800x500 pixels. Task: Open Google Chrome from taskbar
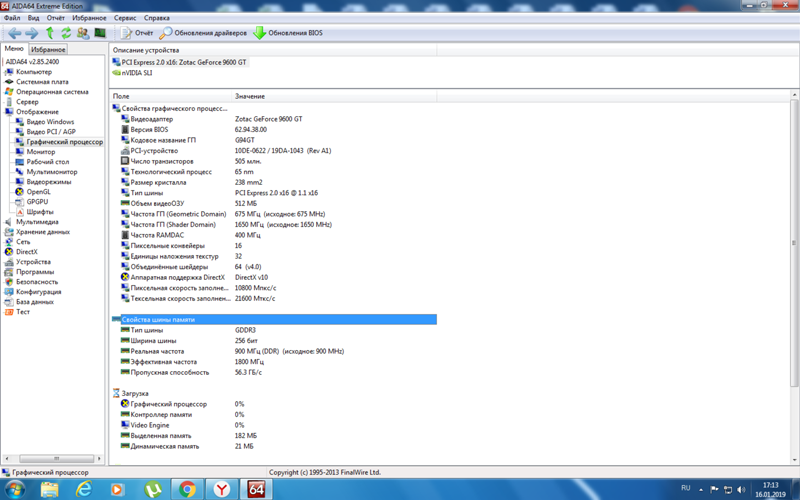click(x=187, y=490)
